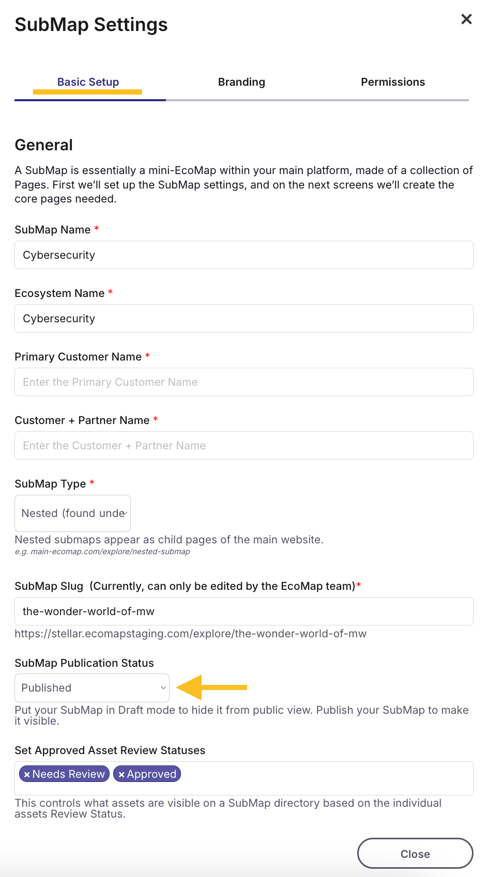The height and width of the screenshot is (877, 489).
Task: Close the SubMap Settings dialog with X
Action: click(x=466, y=19)
